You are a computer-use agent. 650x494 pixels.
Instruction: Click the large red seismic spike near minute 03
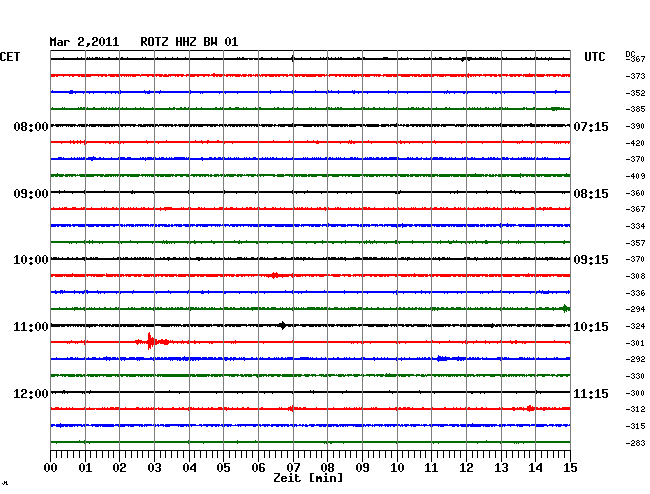[151, 342]
